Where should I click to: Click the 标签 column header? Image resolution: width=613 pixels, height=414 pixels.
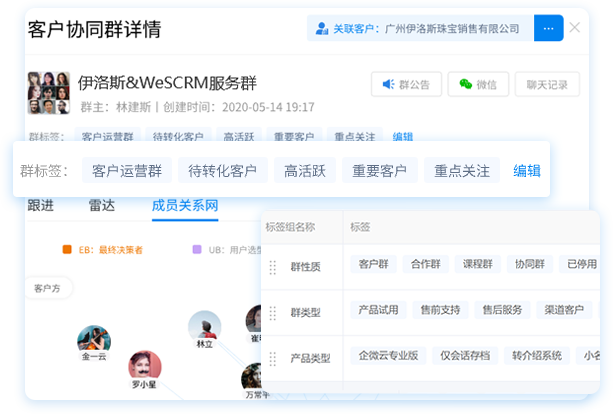click(x=360, y=227)
